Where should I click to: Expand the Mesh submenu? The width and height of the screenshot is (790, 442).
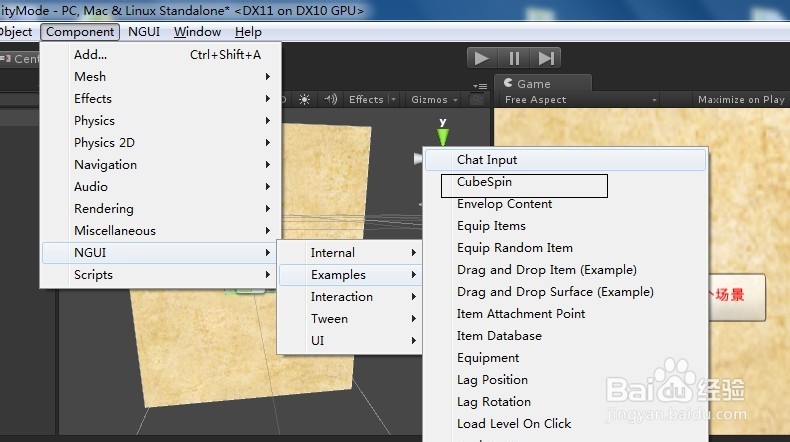[x=160, y=77]
